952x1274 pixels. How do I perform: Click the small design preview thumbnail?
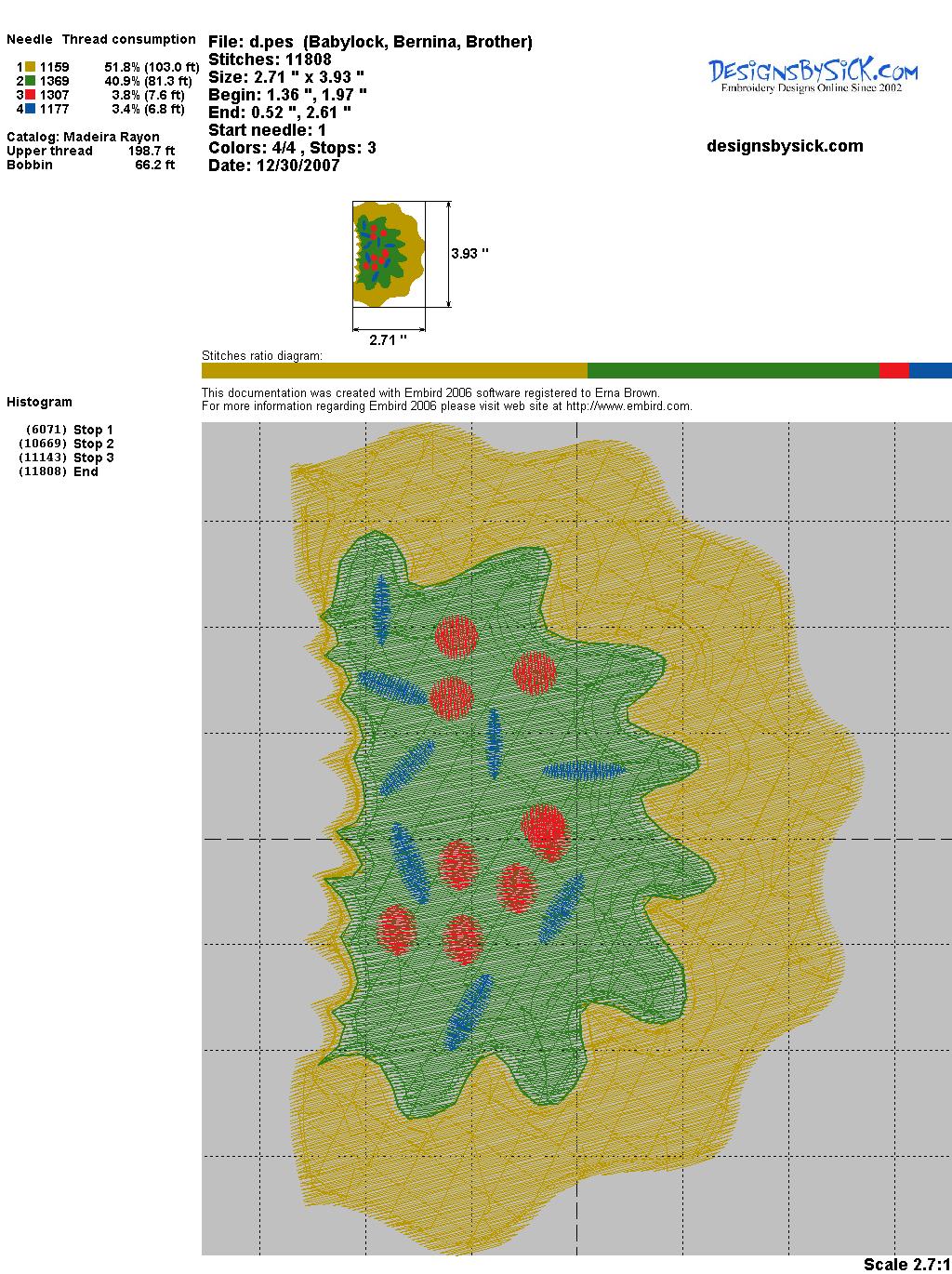[389, 254]
